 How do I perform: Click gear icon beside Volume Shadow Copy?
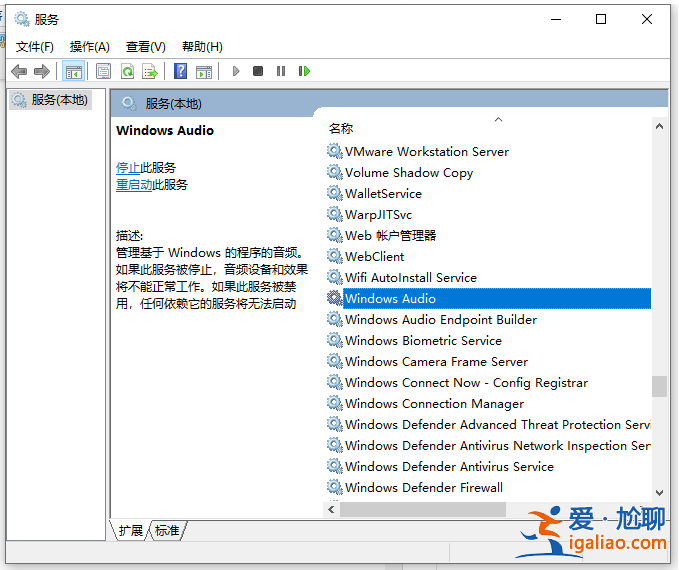tap(334, 172)
